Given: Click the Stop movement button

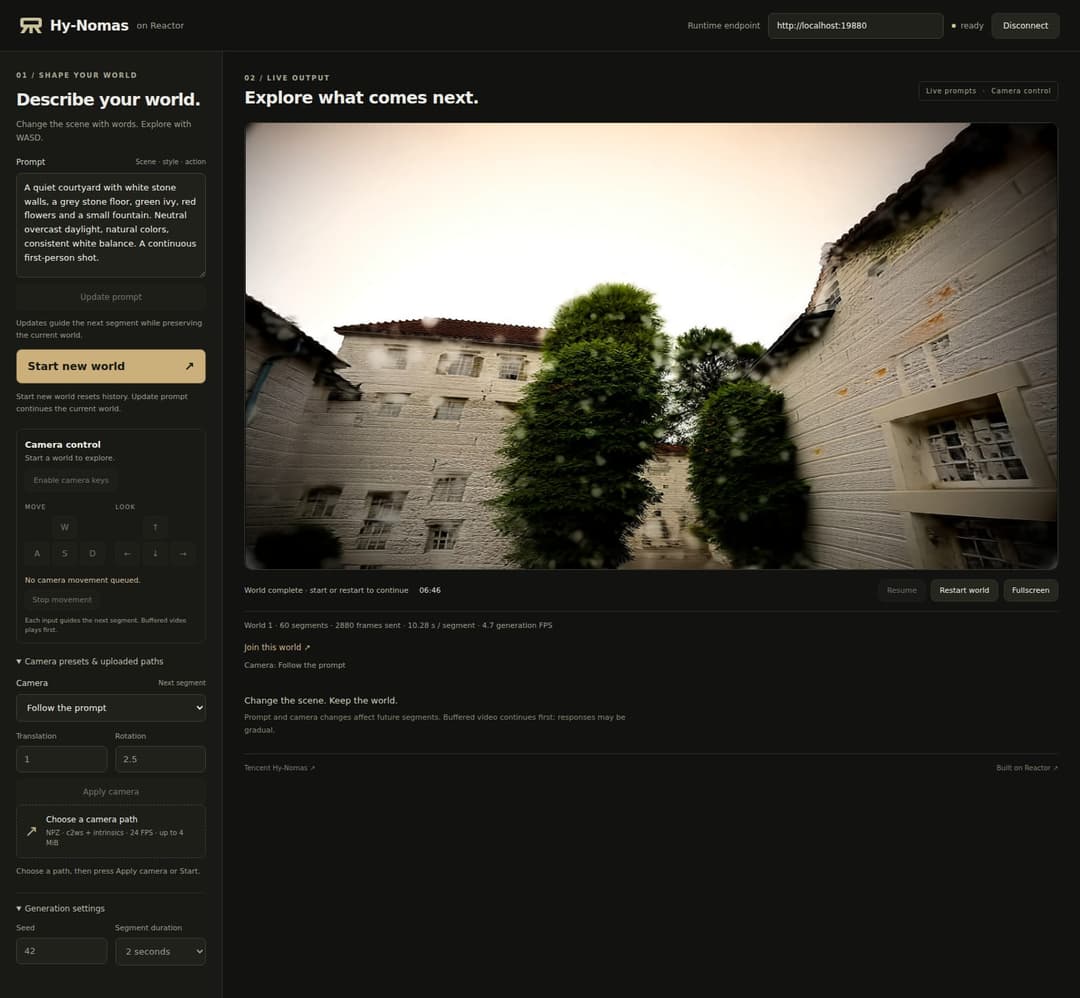Looking at the screenshot, I should pyautogui.click(x=62, y=600).
